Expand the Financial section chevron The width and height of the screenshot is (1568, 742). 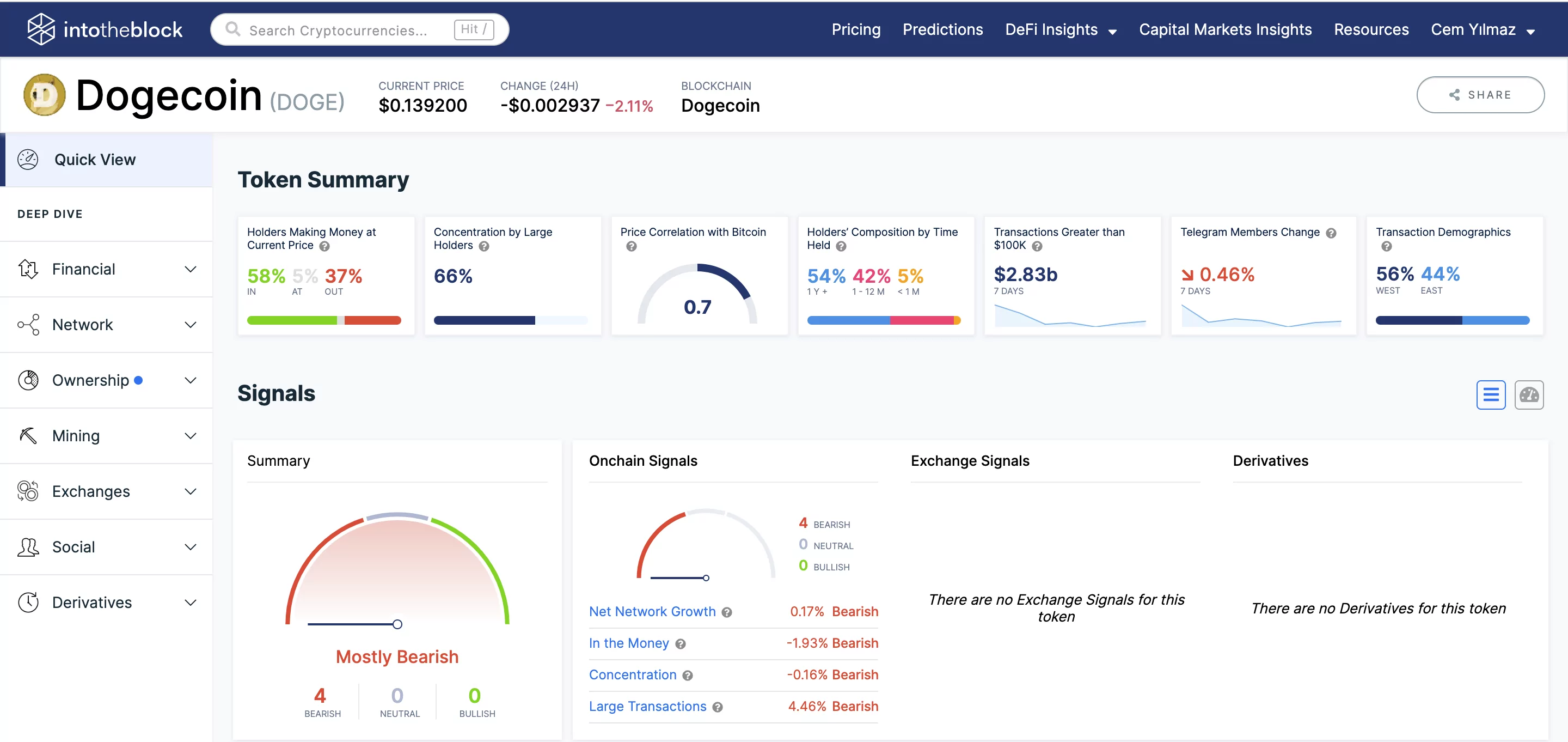tap(191, 269)
